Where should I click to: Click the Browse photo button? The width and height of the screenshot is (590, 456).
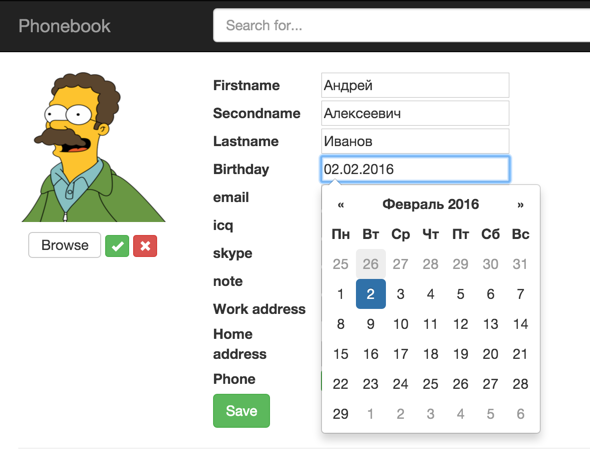[x=65, y=245]
